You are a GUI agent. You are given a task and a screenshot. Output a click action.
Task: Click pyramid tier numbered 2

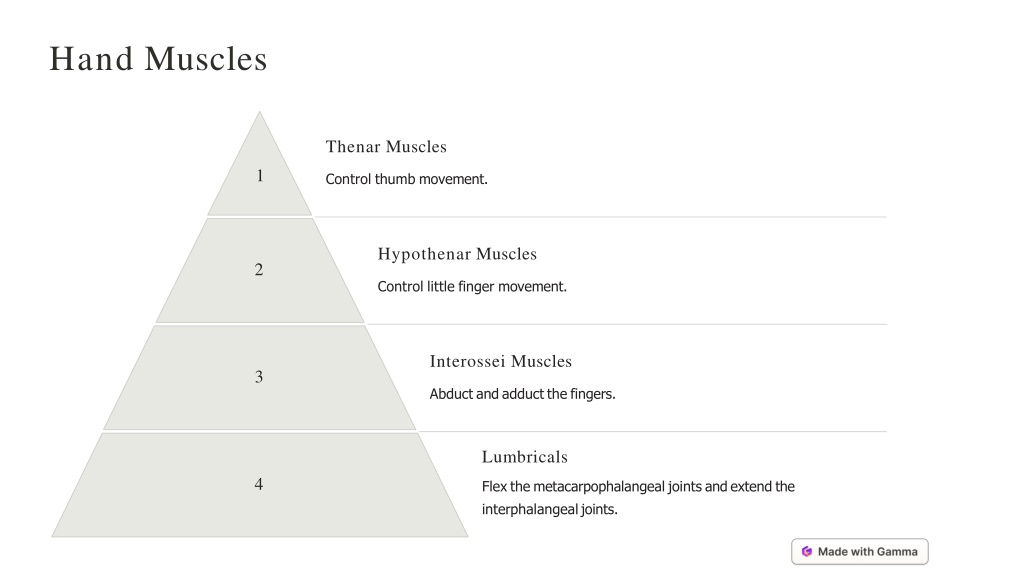pos(260,270)
